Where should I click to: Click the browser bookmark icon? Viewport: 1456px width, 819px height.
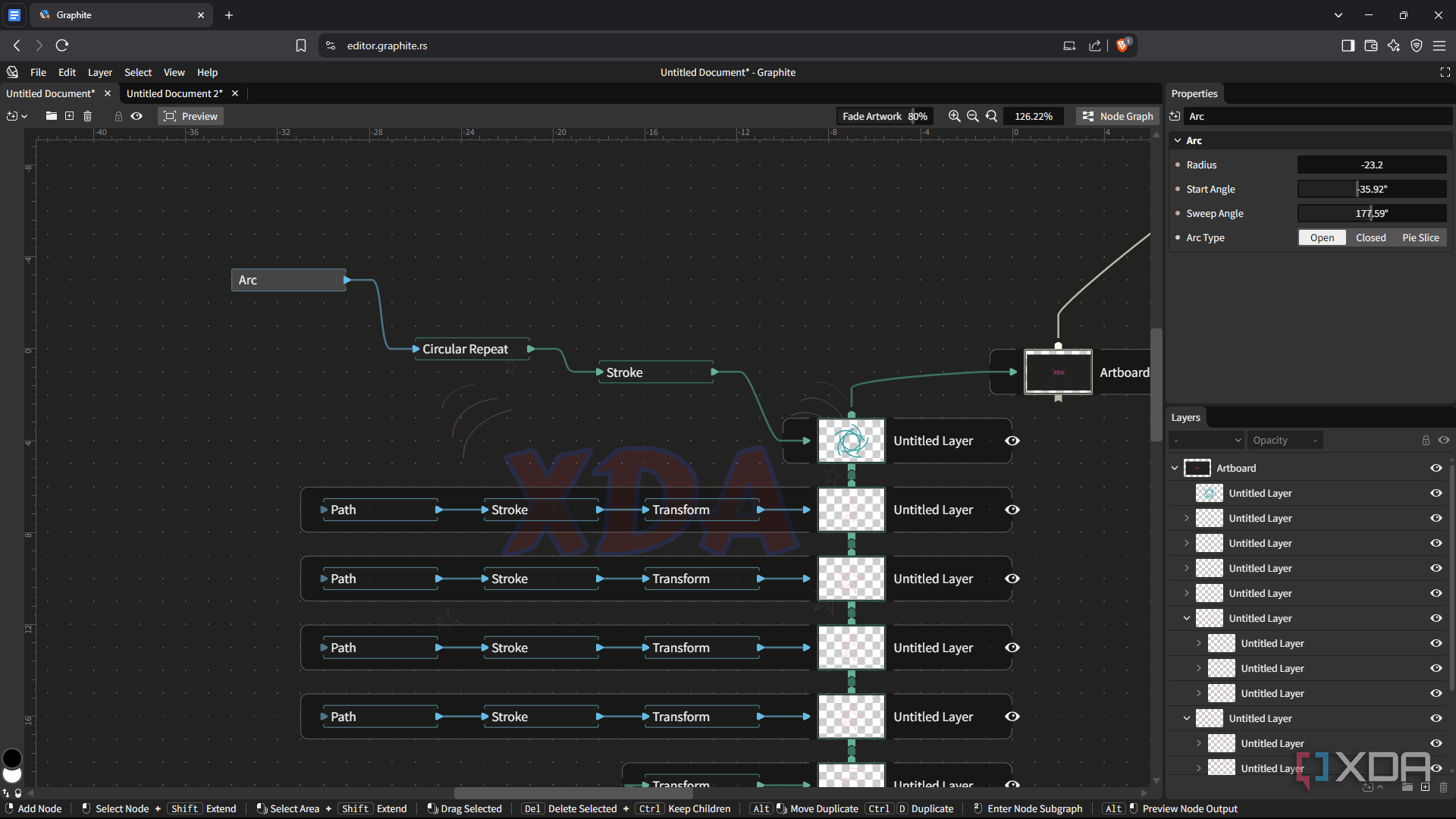301,45
